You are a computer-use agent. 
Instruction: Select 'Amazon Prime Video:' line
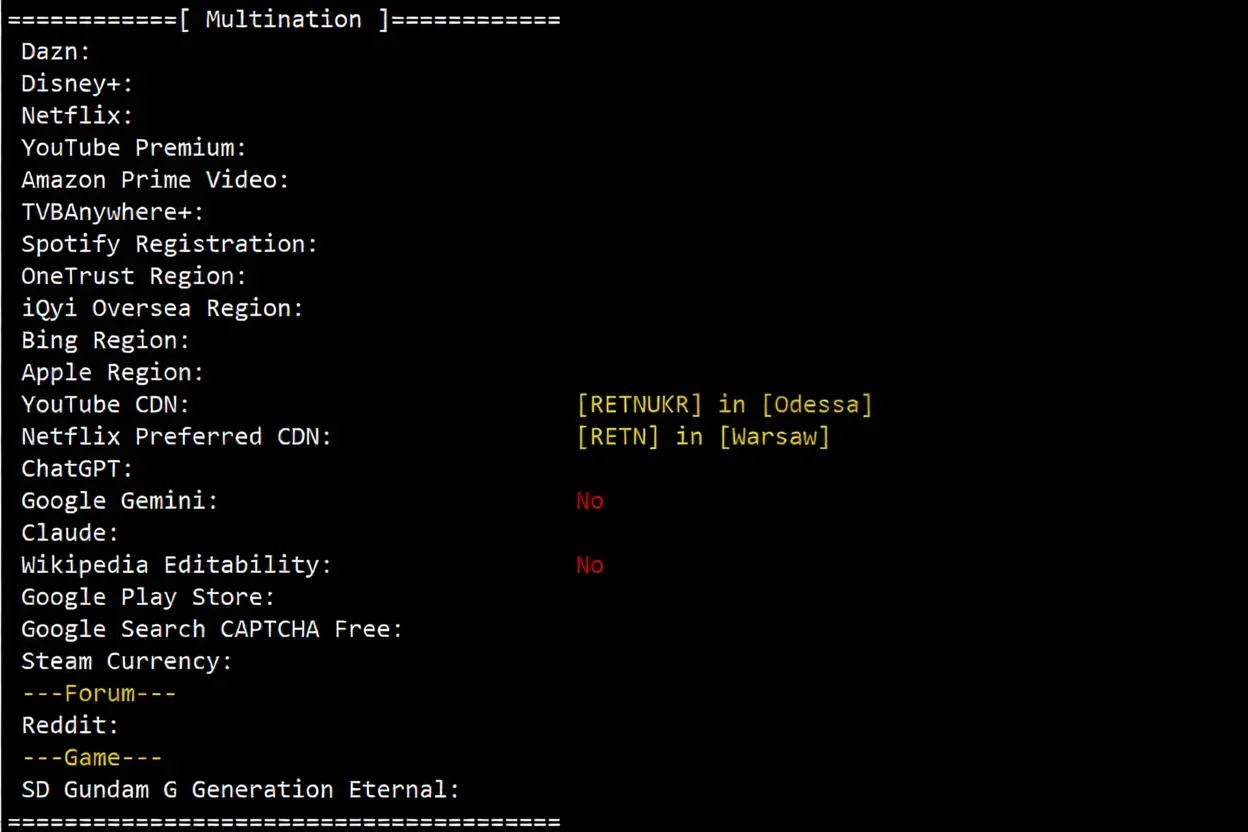click(x=155, y=180)
